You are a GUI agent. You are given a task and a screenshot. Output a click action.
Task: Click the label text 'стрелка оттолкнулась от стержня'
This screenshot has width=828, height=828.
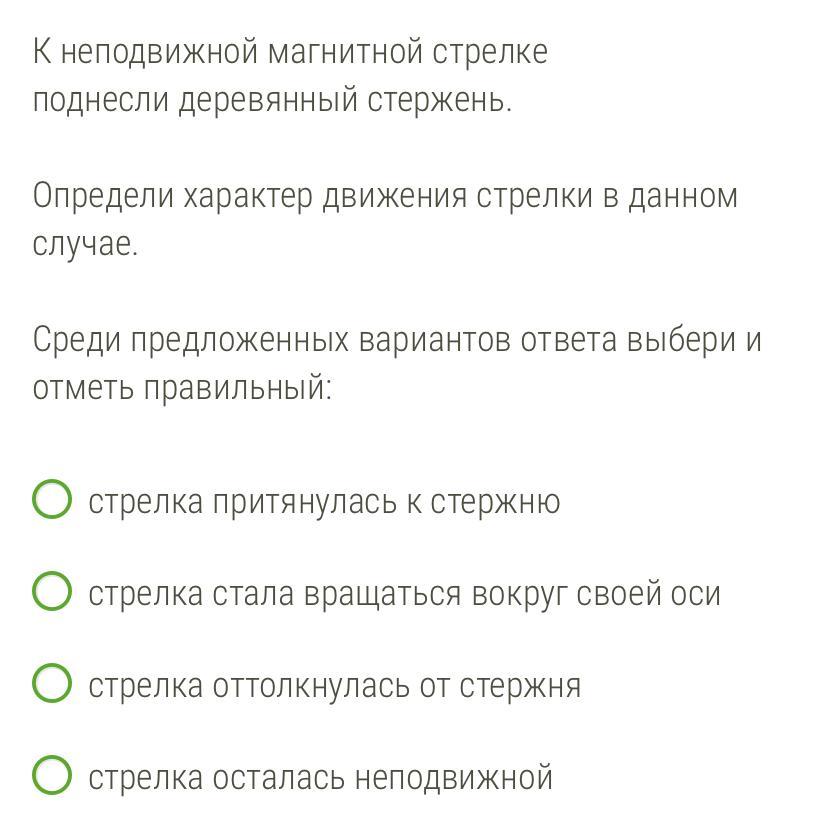point(335,685)
